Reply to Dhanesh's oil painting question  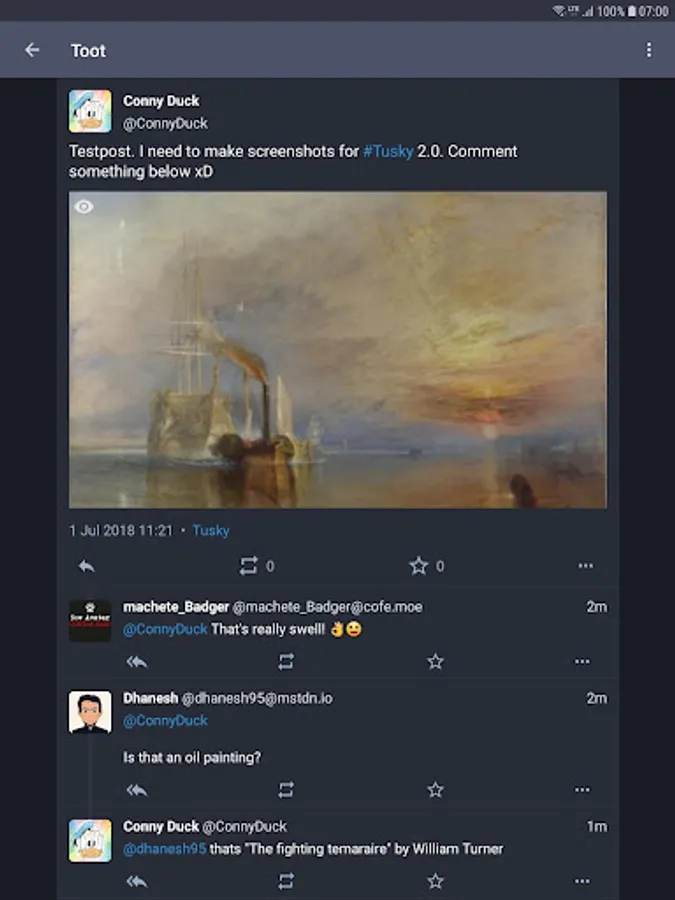click(x=137, y=790)
